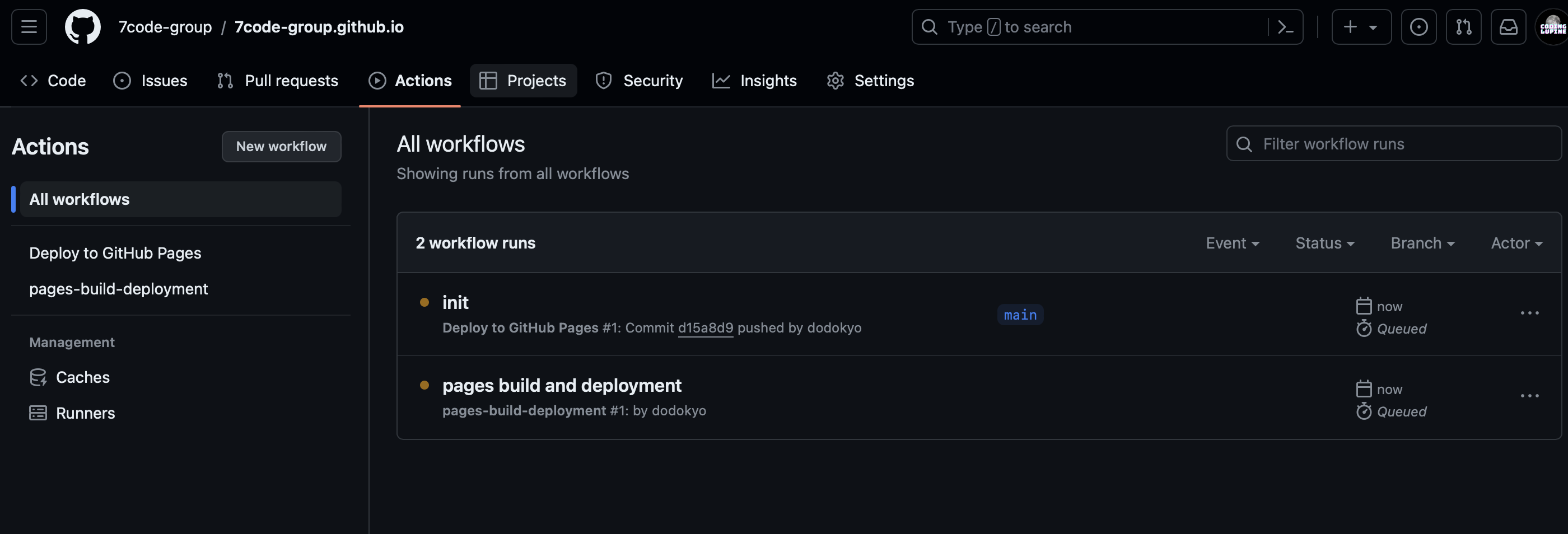Click the Settings gear icon
Screen dimensions: 1568x534
click(x=835, y=80)
